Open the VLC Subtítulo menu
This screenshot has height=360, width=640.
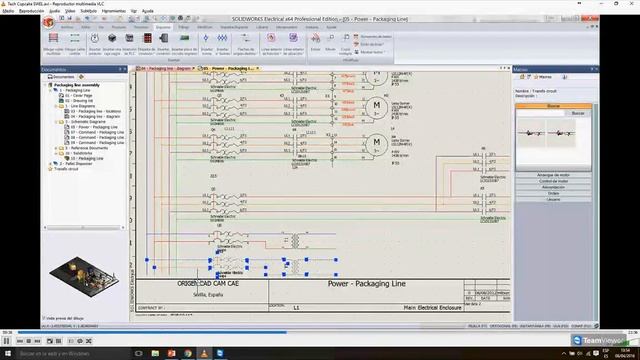[89, 11]
